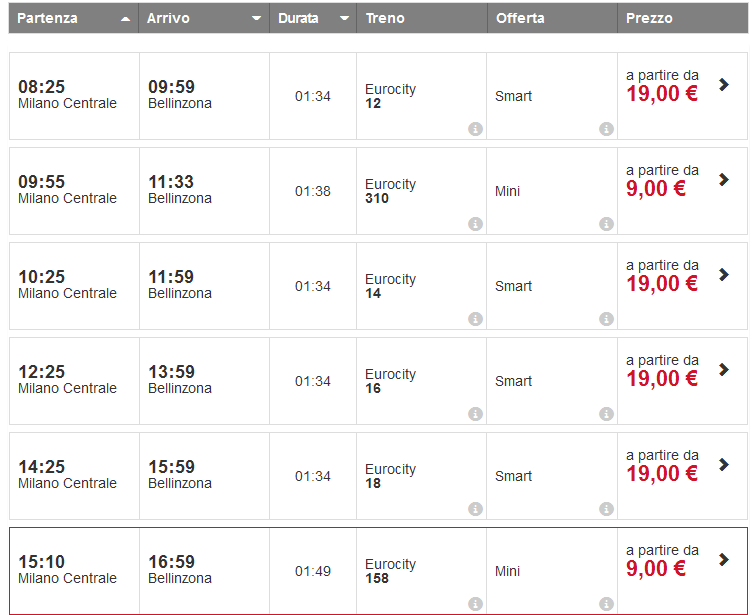Expand the 12:25 trip price arrow
The image size is (756, 615).
point(724,370)
